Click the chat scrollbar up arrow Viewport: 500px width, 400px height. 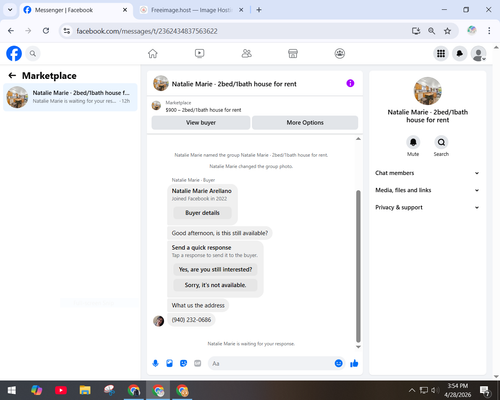(x=358, y=139)
